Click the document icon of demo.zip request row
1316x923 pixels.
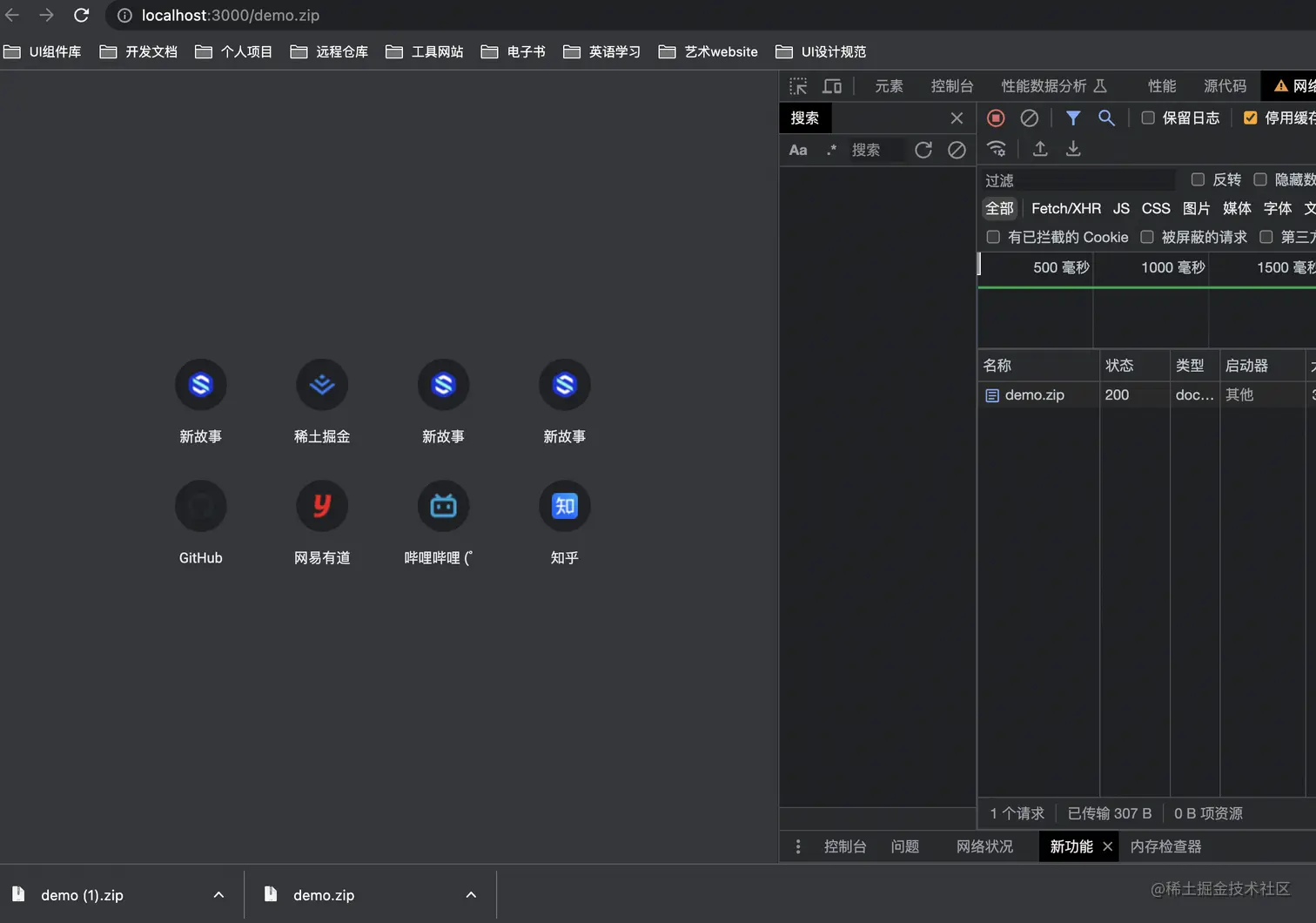click(992, 395)
